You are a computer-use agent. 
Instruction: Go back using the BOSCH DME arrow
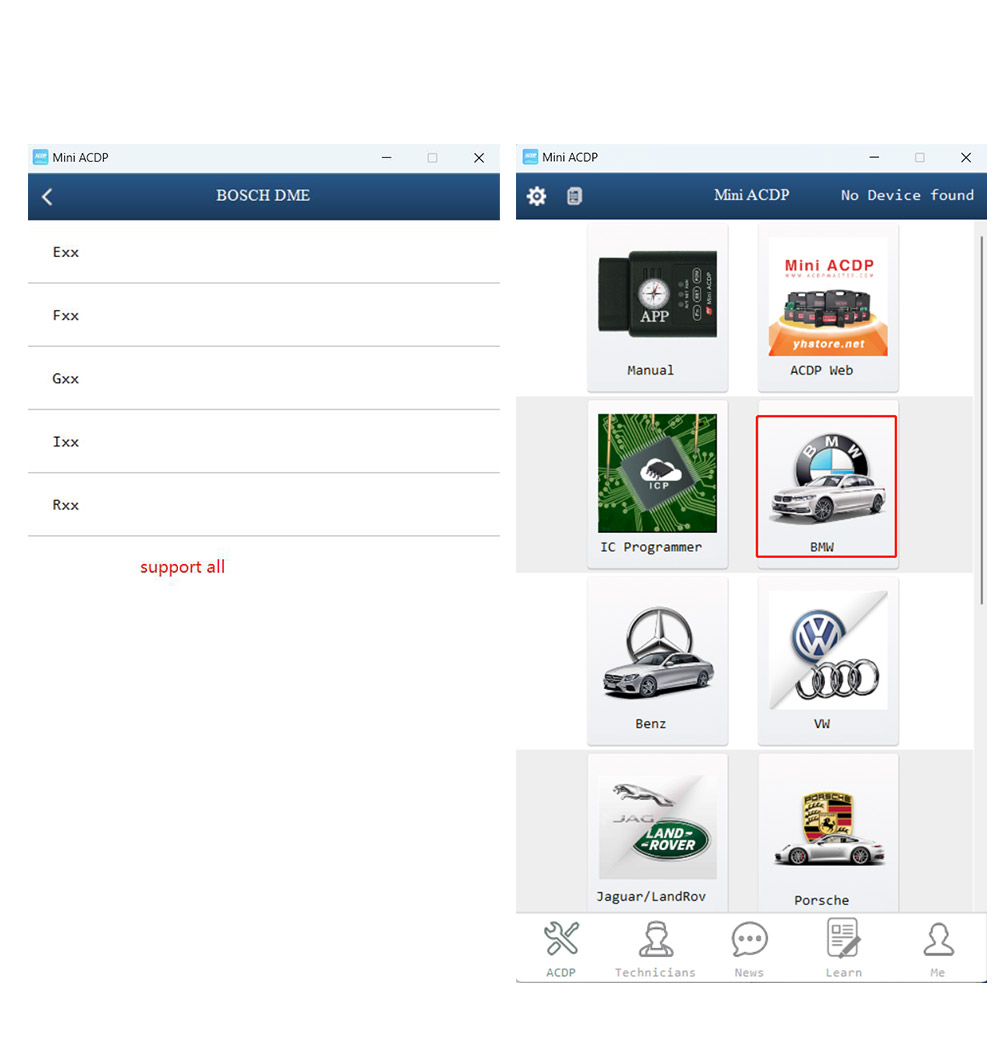(x=47, y=197)
